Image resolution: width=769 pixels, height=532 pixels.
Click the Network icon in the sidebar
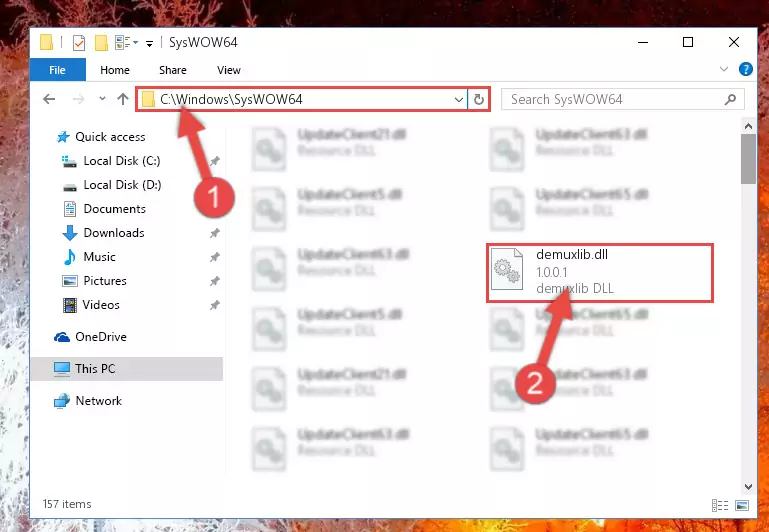pyautogui.click(x=62, y=401)
